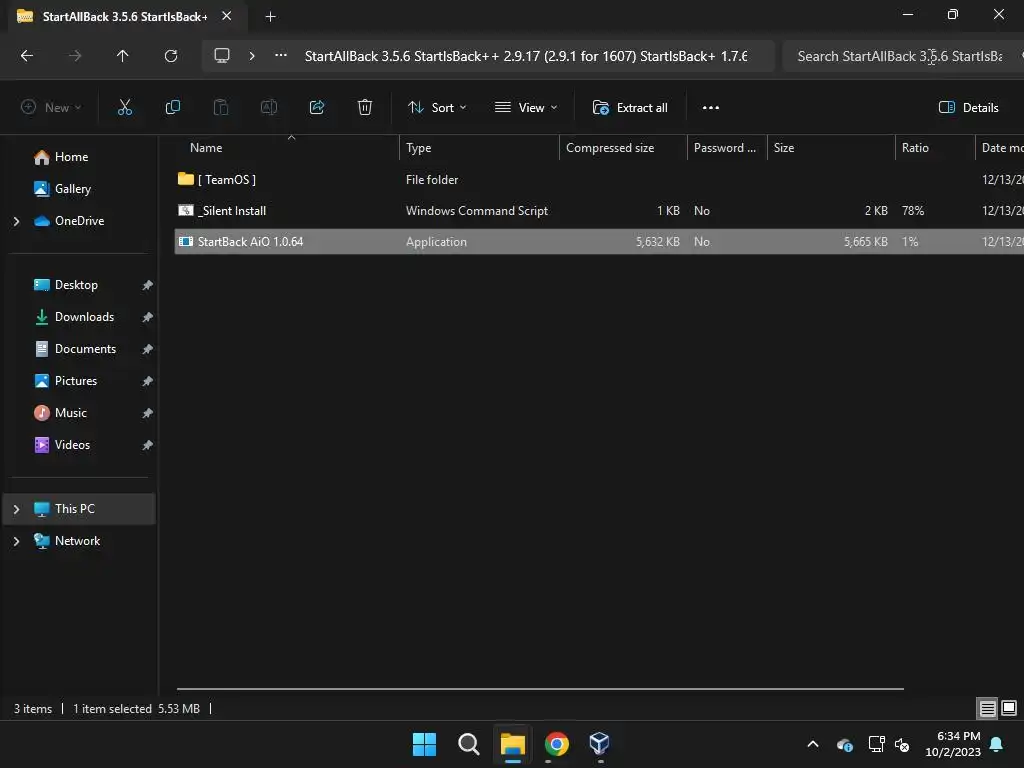Open the See more toolbar menu
Image resolution: width=1024 pixels, height=768 pixels.
pyautogui.click(x=711, y=108)
